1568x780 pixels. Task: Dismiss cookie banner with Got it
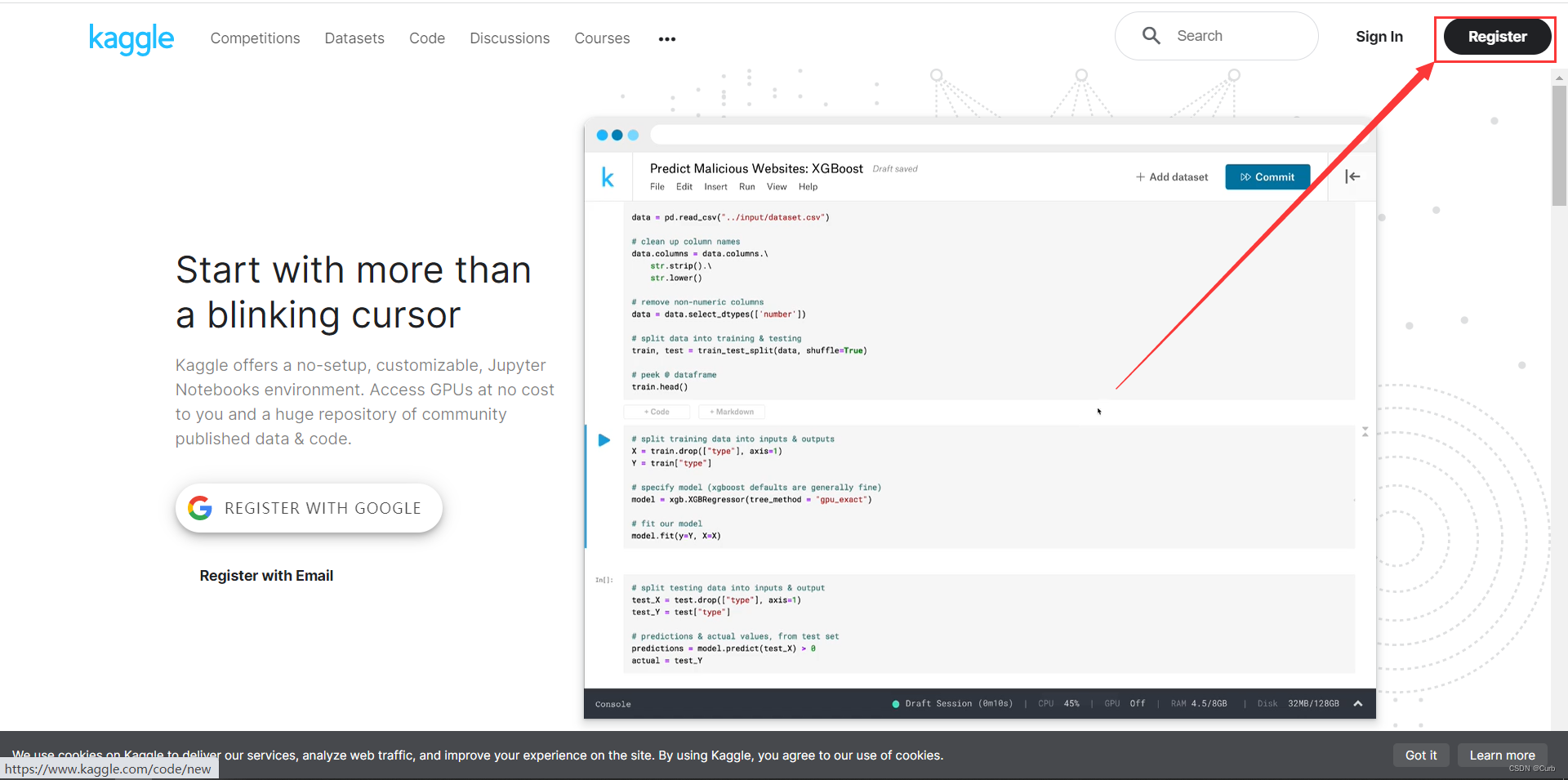pyautogui.click(x=1421, y=755)
